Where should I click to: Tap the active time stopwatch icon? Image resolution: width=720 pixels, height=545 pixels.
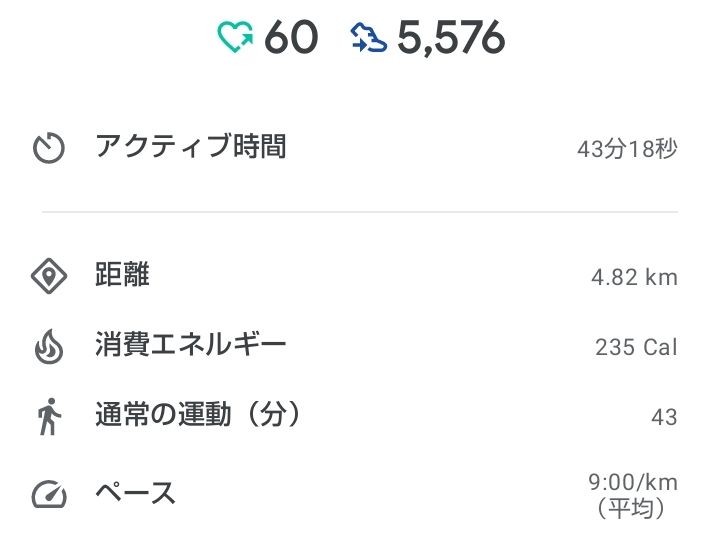point(49,148)
